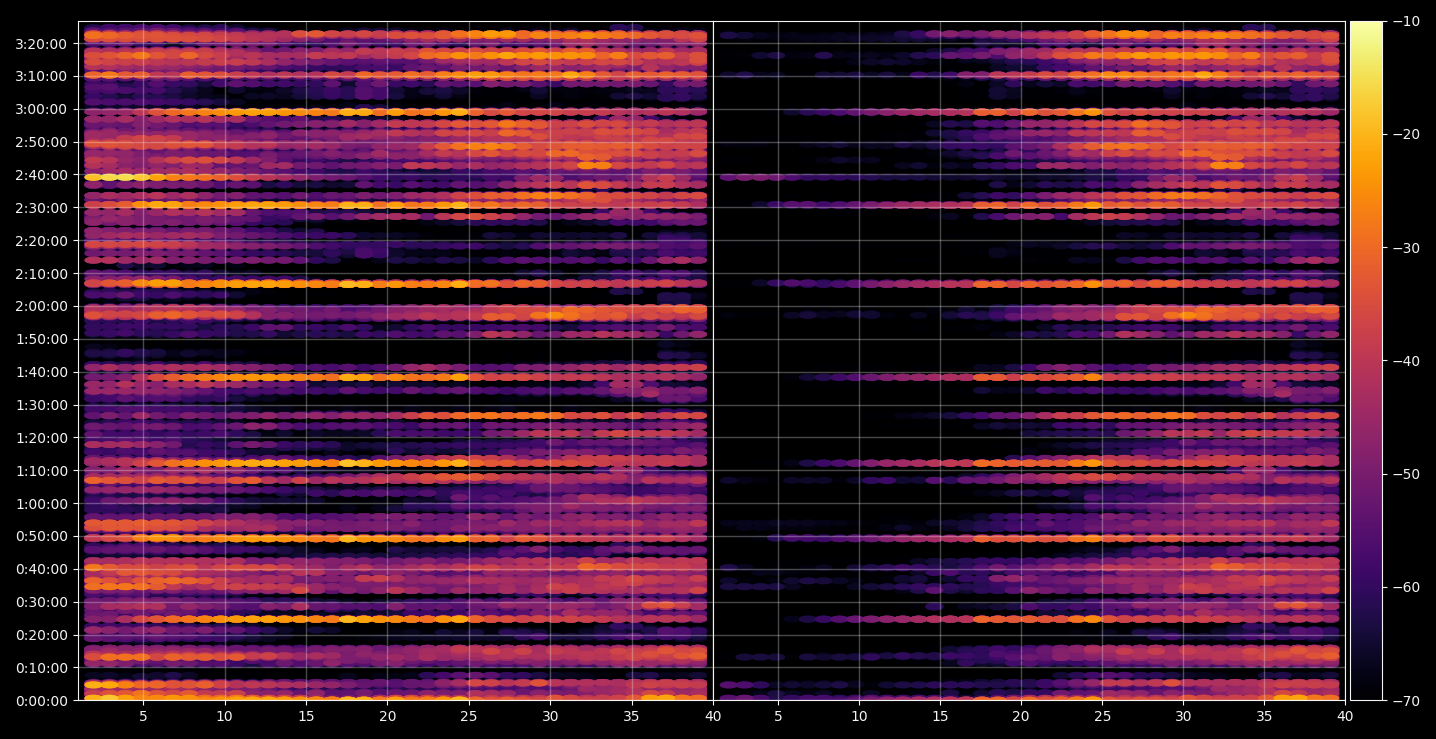Image resolution: width=1436 pixels, height=739 pixels.
Task: Click the 3:20:00 time axis label
Action: click(x=43, y=44)
